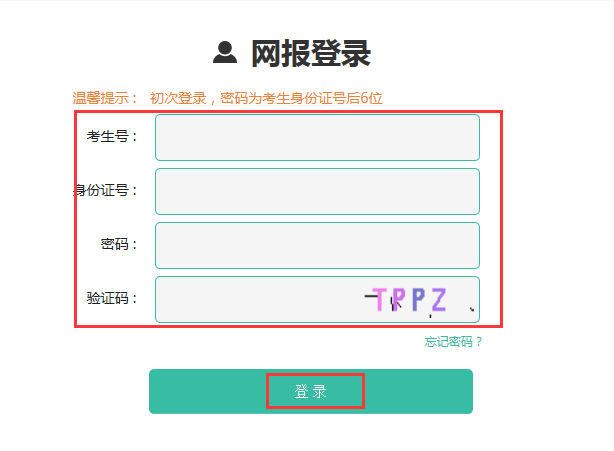
Task: Click the black dash left of captcha T
Action: coord(370,295)
